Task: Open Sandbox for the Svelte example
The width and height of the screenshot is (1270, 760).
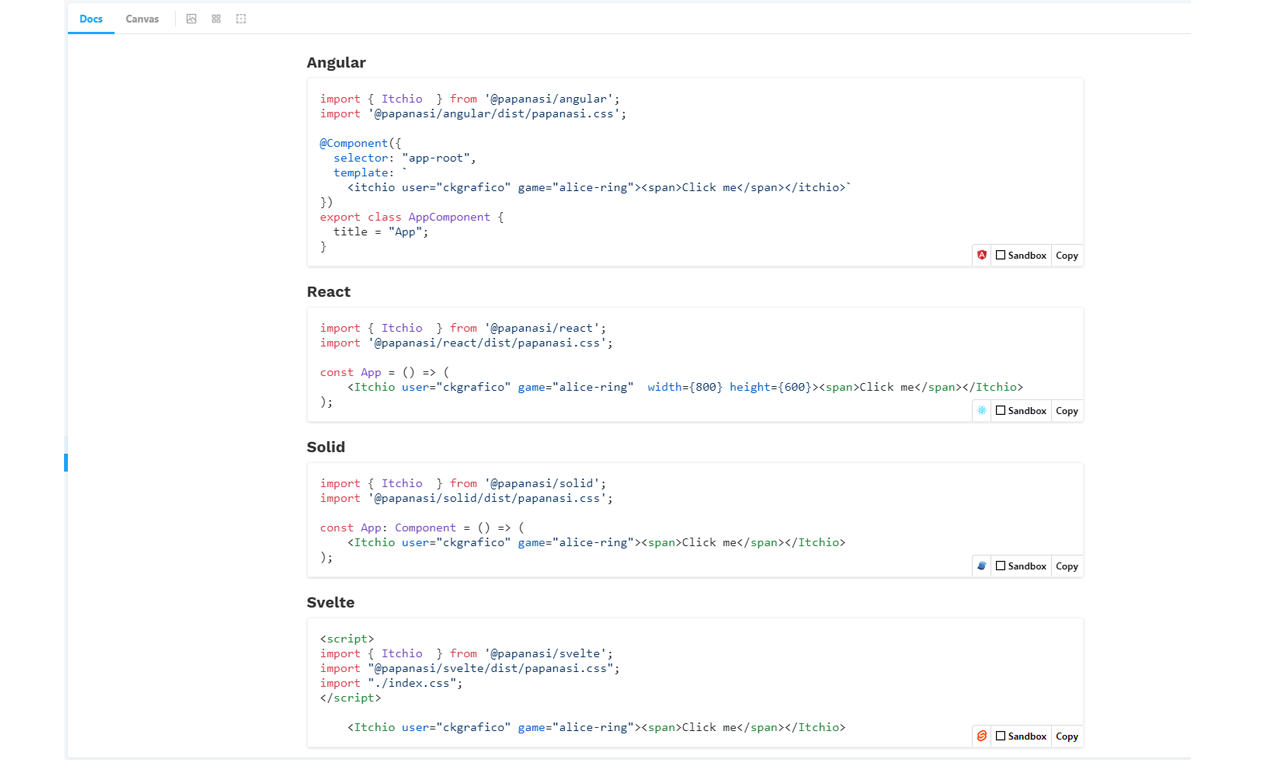Action: [x=1021, y=736]
